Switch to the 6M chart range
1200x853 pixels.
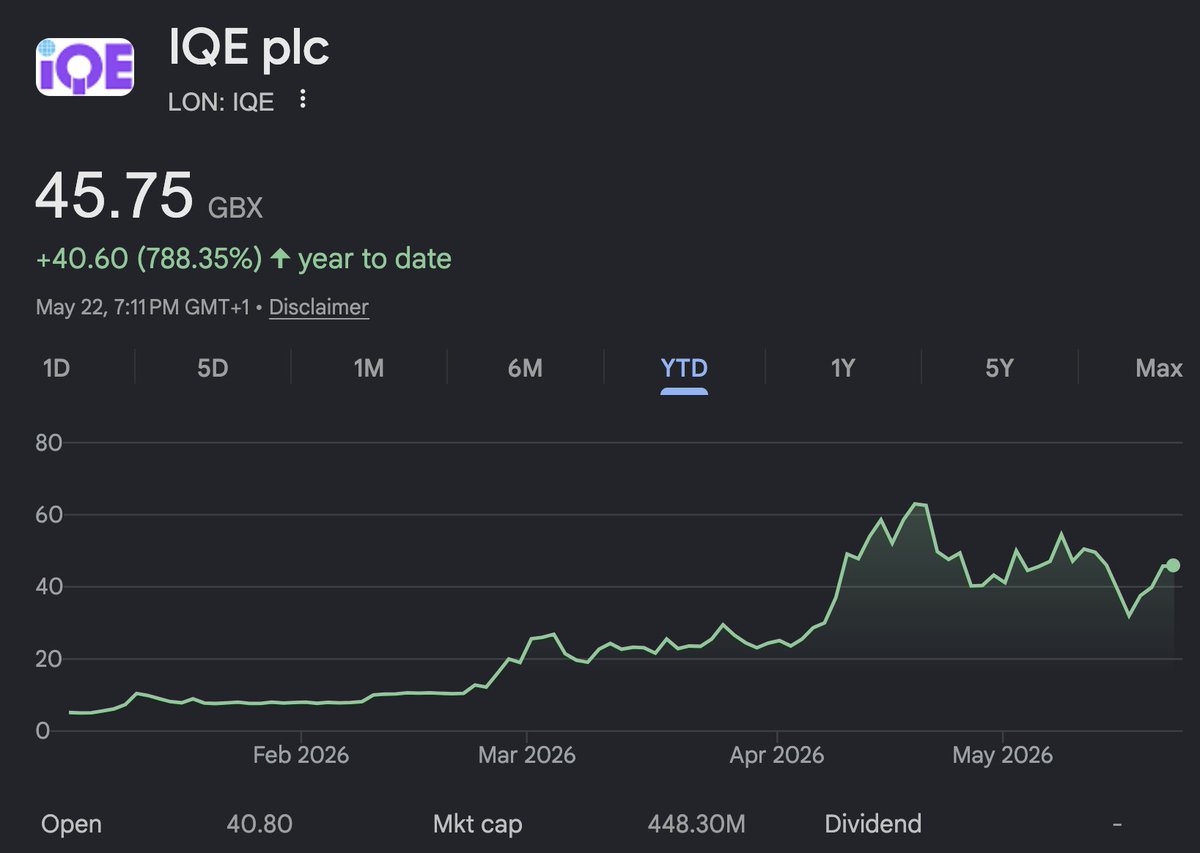coord(525,368)
